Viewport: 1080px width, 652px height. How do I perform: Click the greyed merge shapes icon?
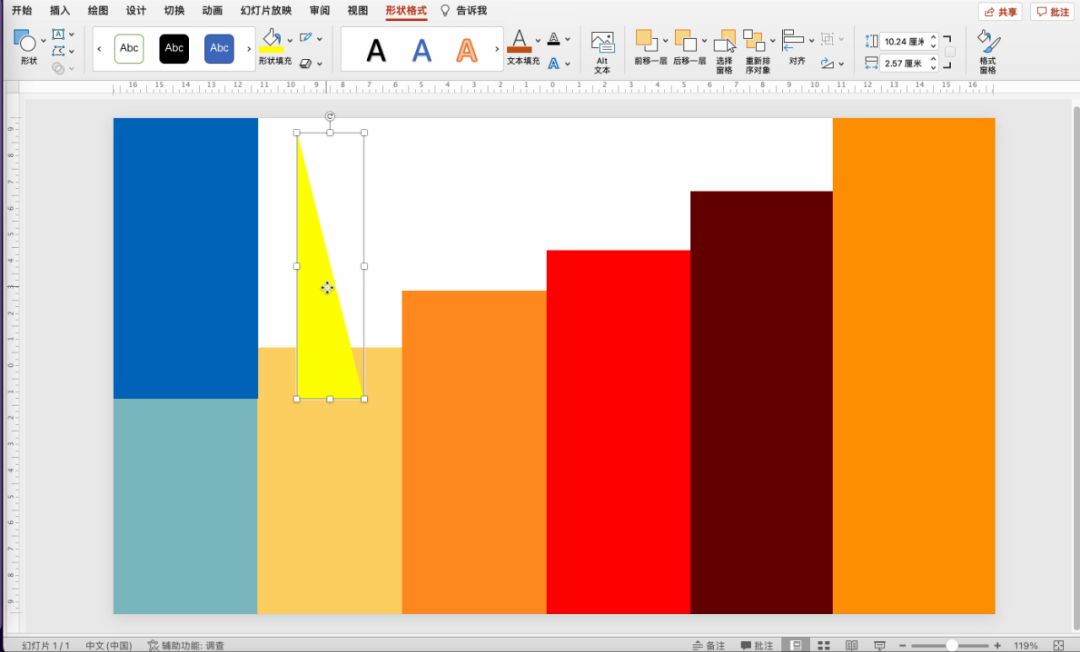(x=59, y=68)
